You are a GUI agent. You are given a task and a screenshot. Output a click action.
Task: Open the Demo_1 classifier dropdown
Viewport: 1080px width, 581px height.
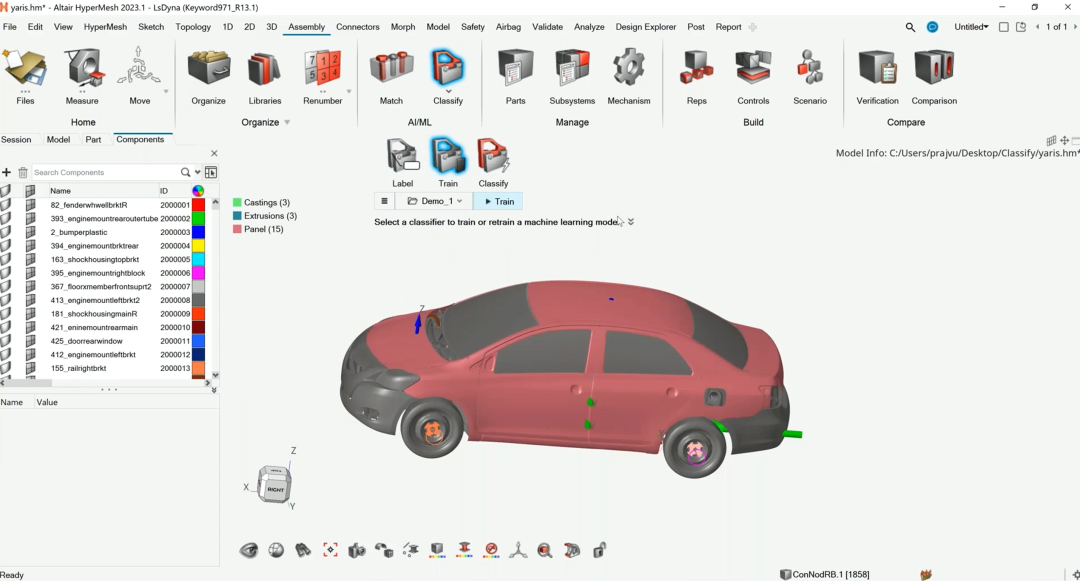coord(434,201)
